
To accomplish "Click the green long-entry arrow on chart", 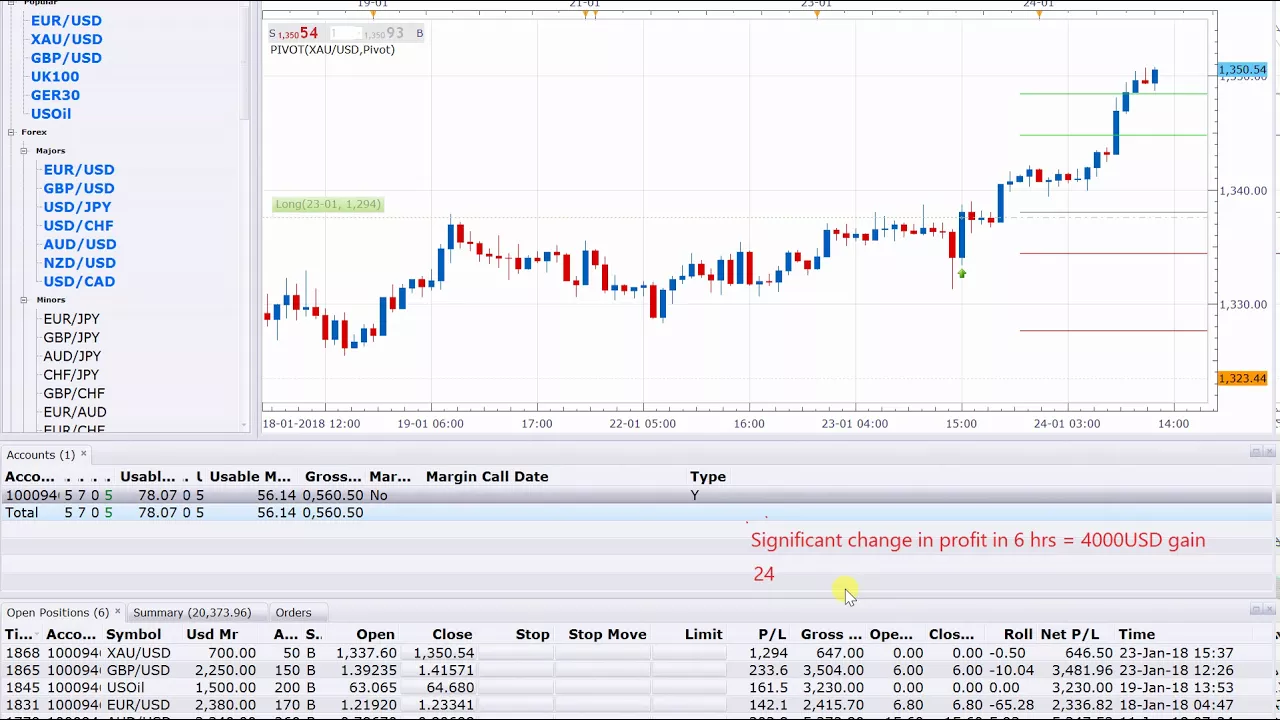I will (x=962, y=273).
